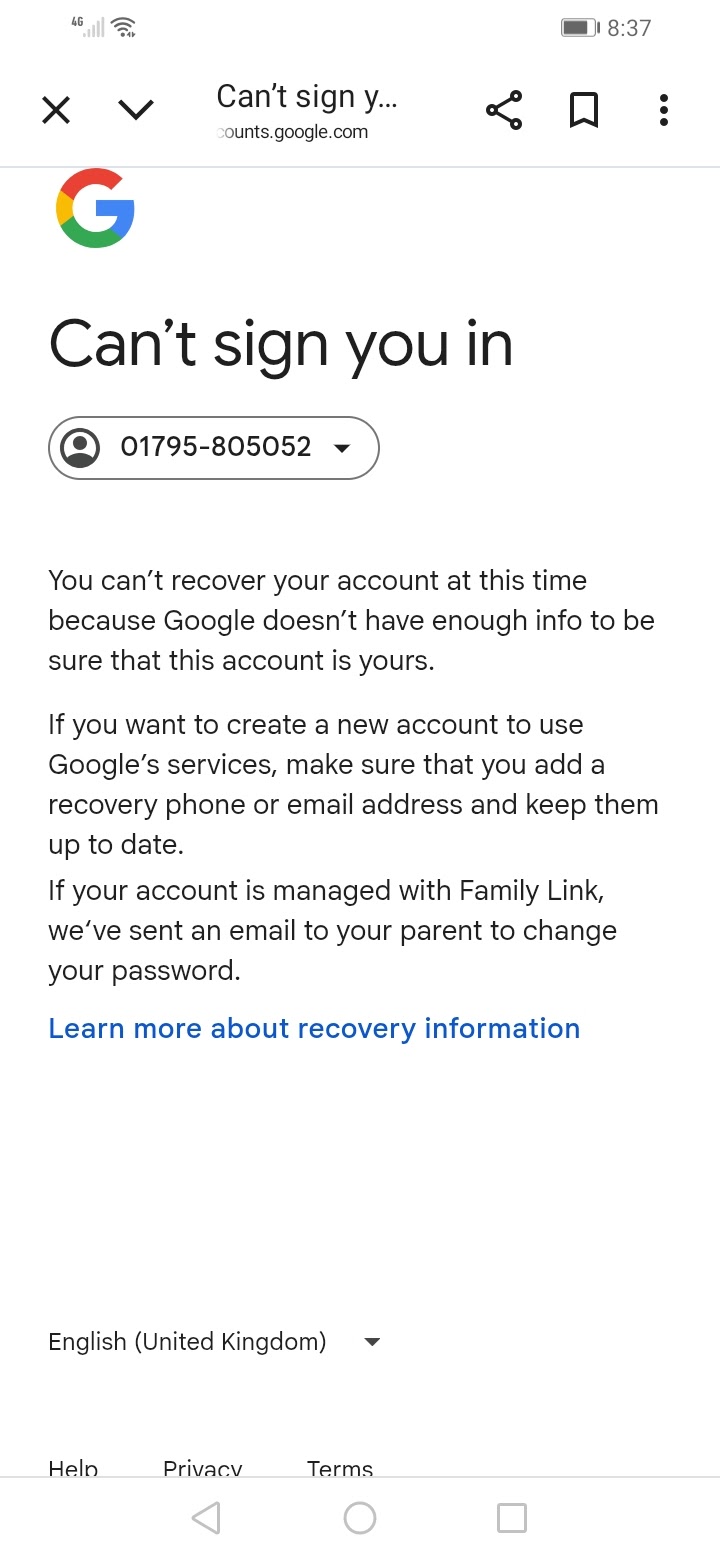Open the English (United Kingdom) language selector

click(187, 1341)
